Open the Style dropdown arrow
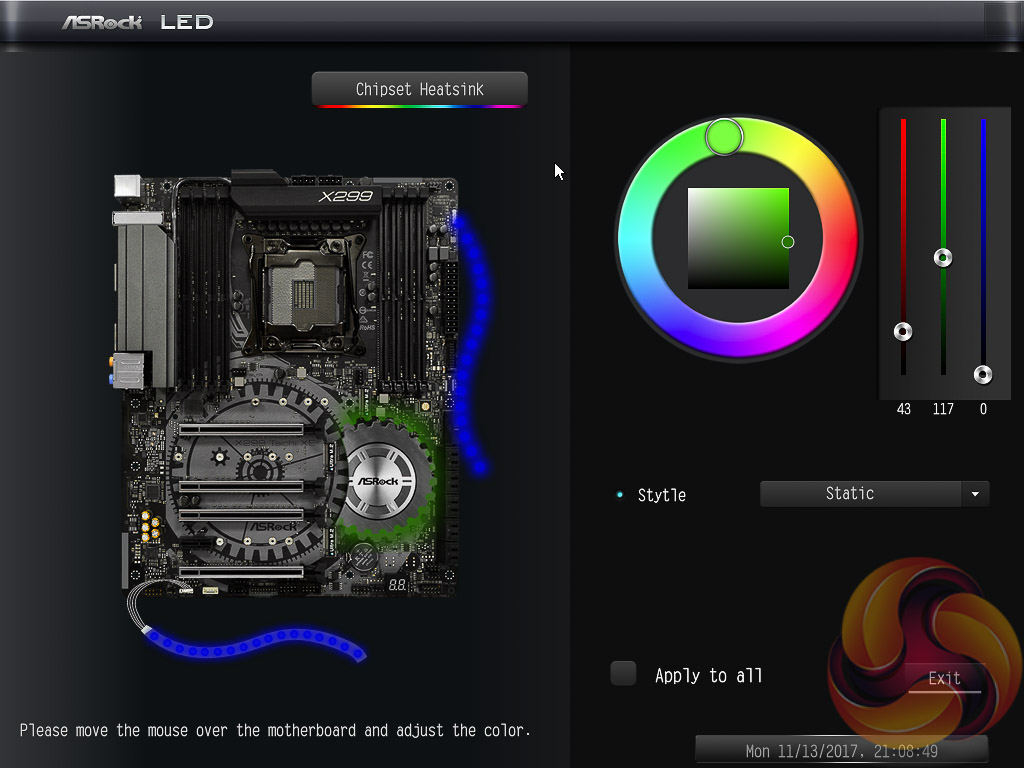1024x768 pixels. pos(975,494)
